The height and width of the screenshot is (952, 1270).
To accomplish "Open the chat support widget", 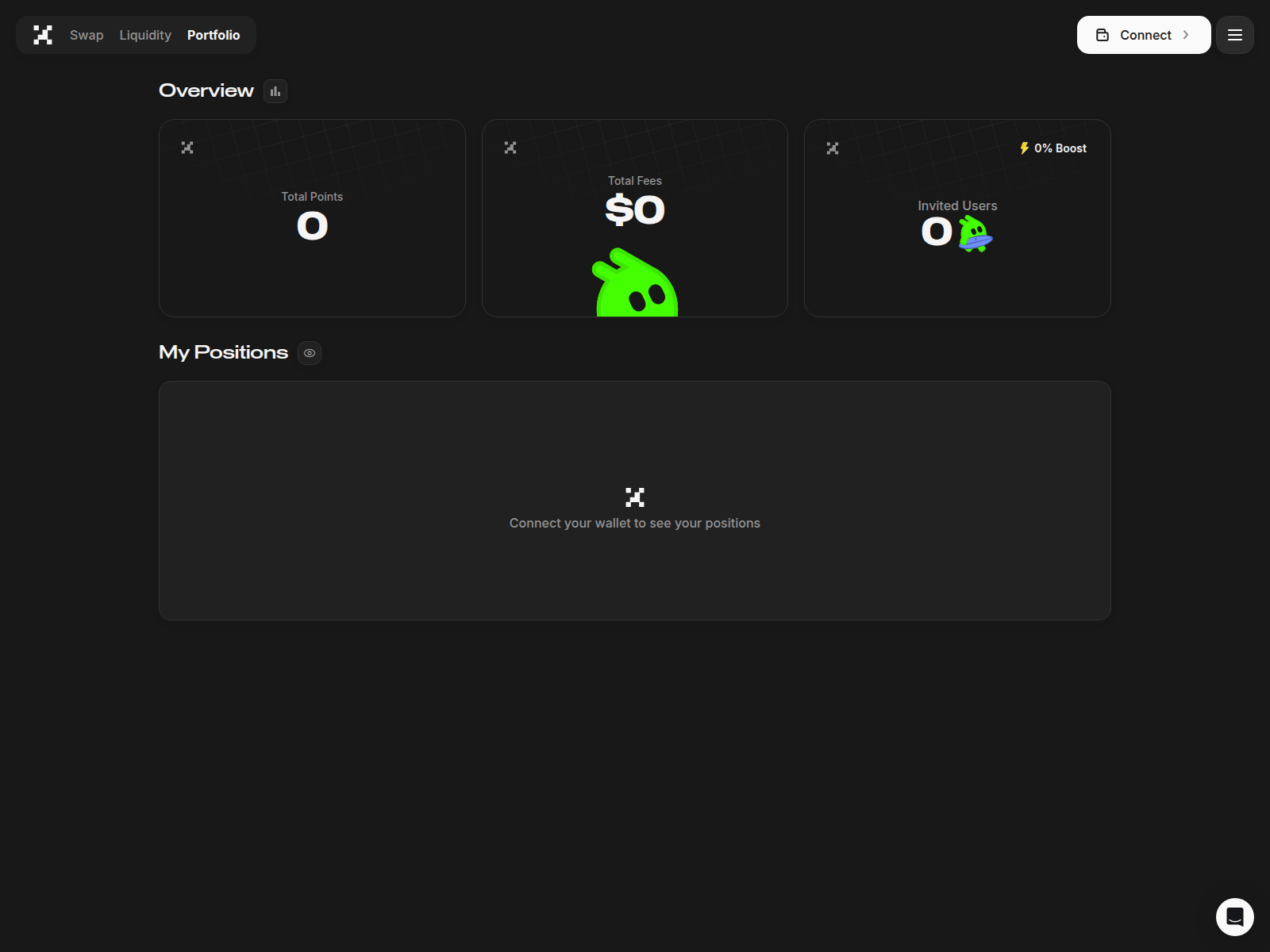I will 1234,916.
